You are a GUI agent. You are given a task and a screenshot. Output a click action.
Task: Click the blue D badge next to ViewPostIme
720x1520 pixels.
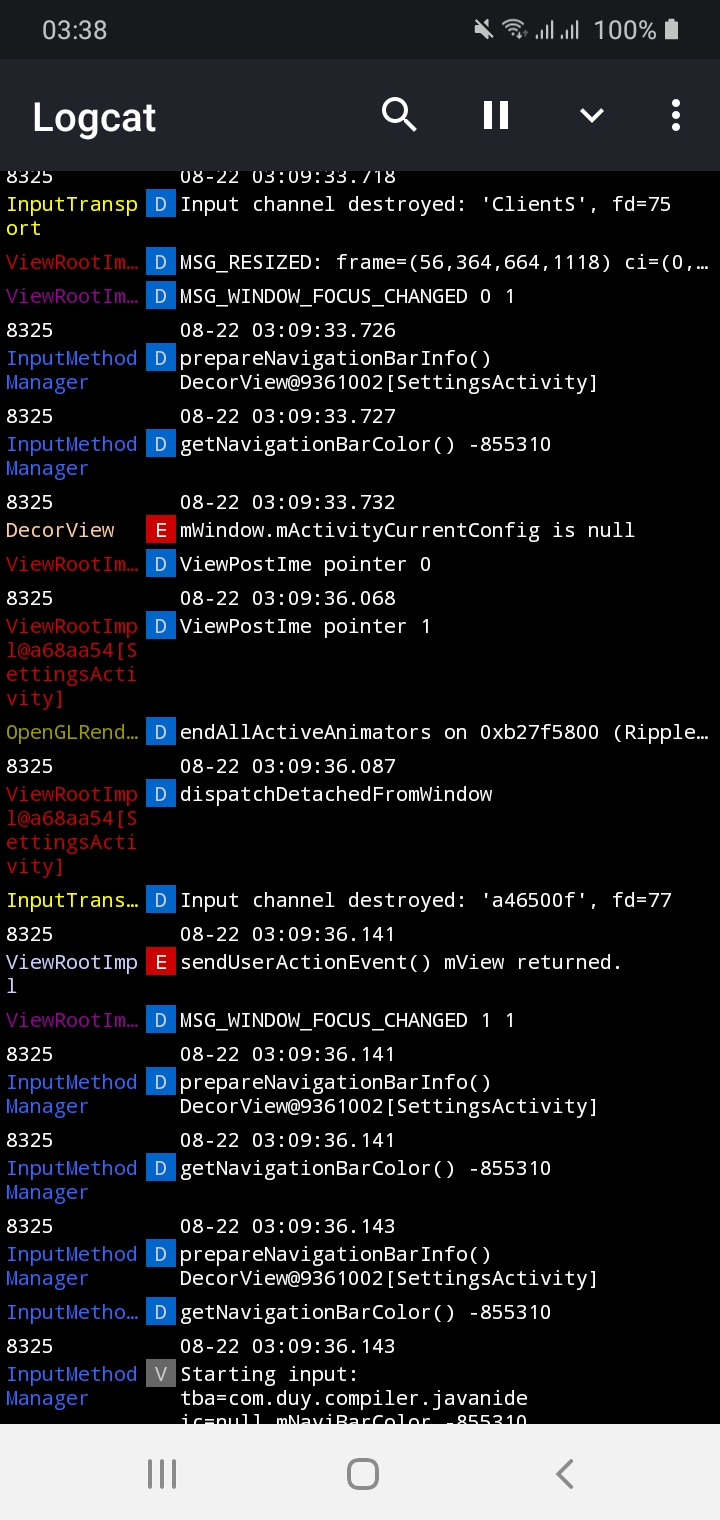click(160, 563)
